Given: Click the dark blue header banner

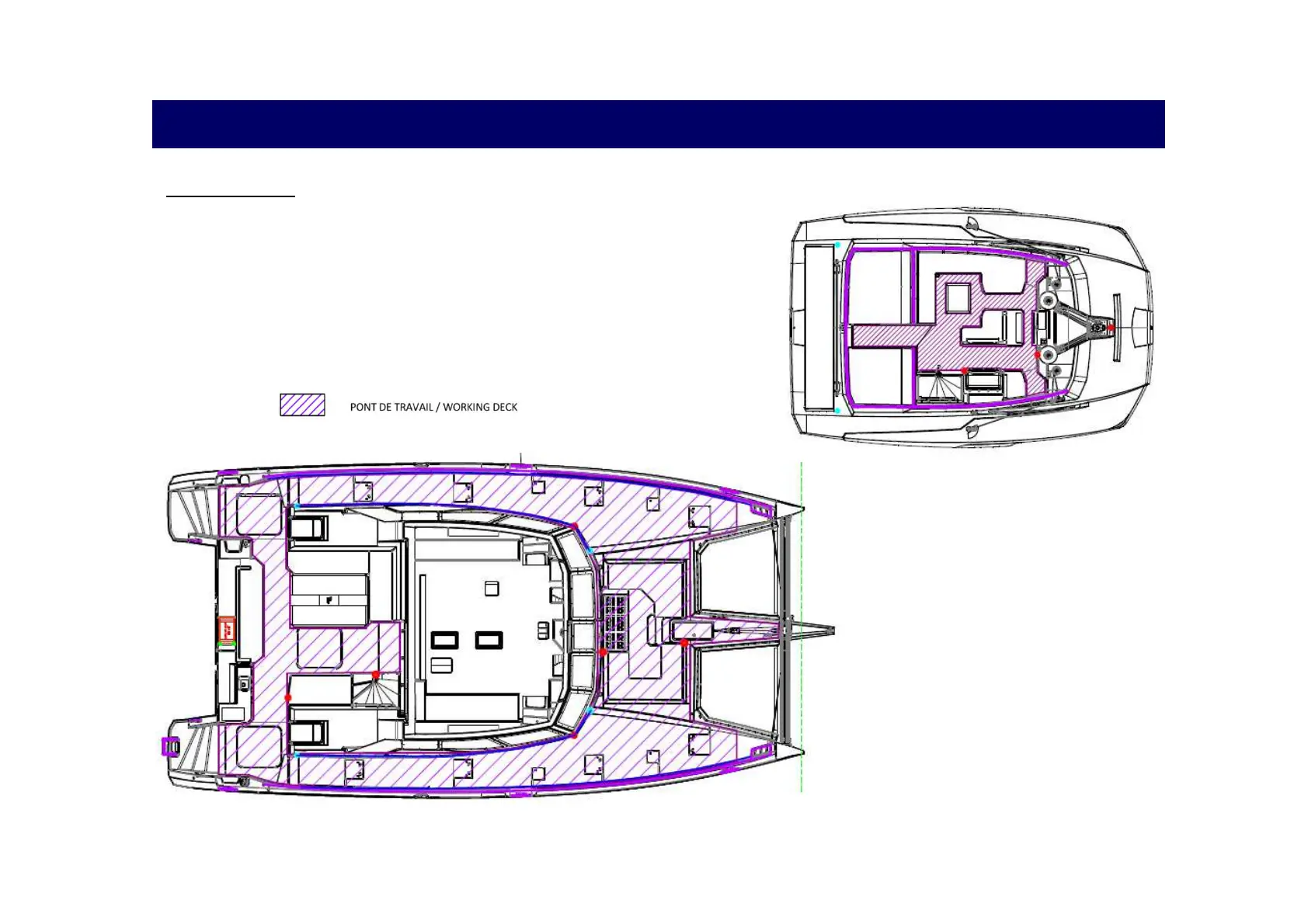Looking at the screenshot, I should (658, 124).
